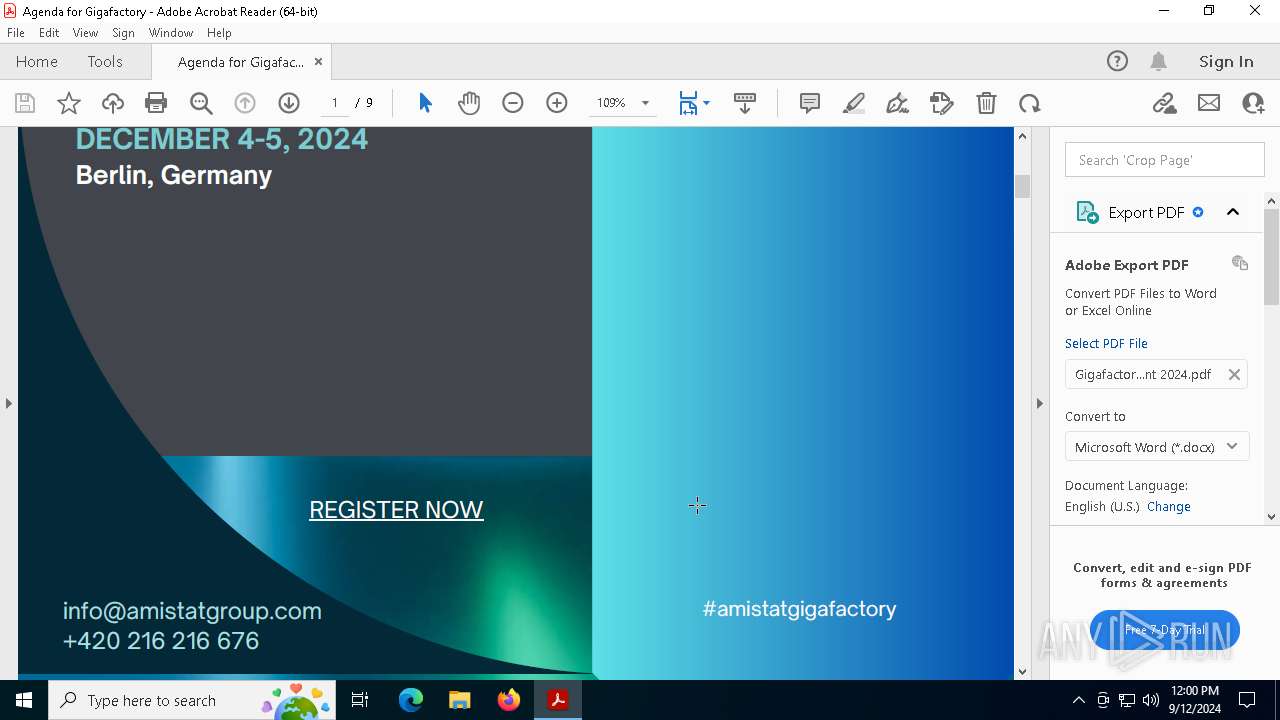Show hidden system tray icons chevron
This screenshot has height=720, width=1280.
click(1078, 700)
